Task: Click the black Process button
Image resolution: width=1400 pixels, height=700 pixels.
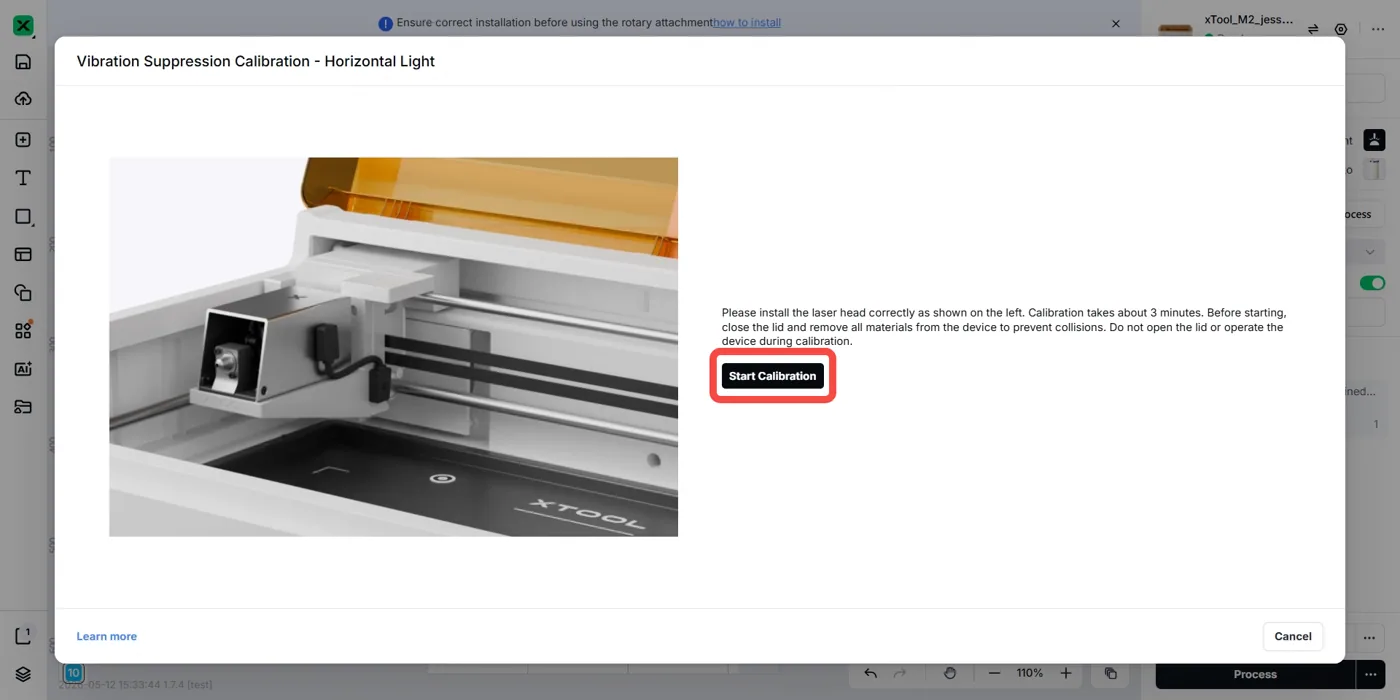Action: [x=1255, y=674]
